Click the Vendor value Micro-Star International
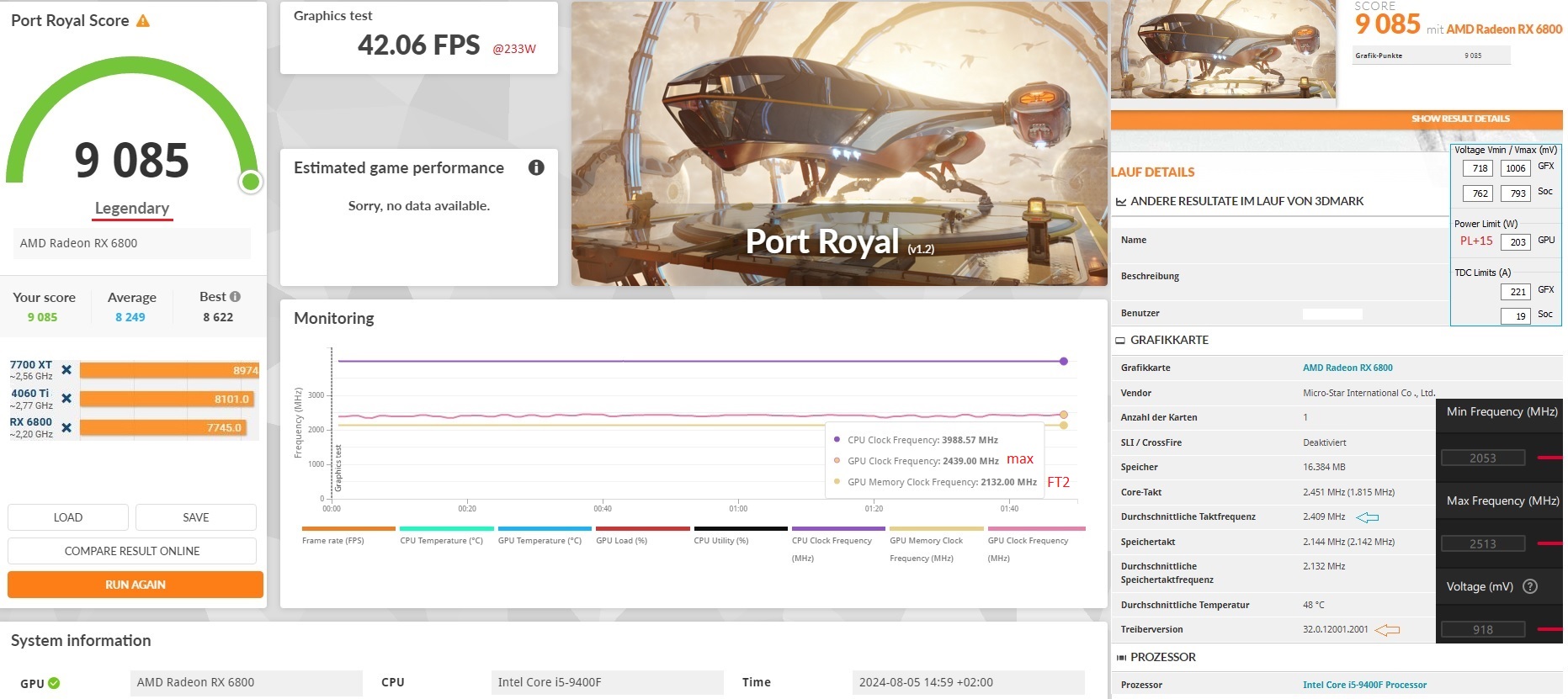 point(1369,393)
